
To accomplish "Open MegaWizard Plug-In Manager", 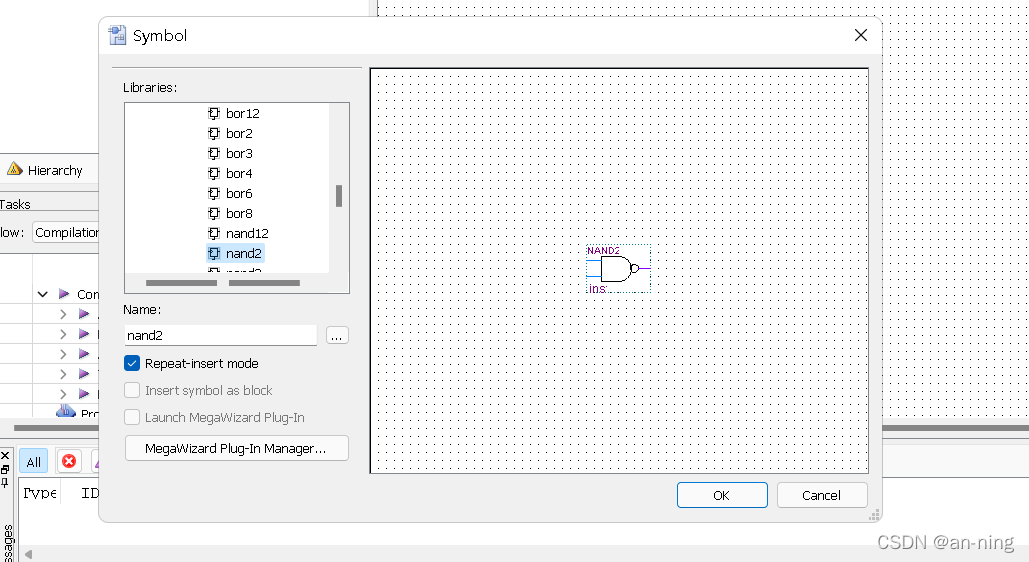I will (236, 448).
